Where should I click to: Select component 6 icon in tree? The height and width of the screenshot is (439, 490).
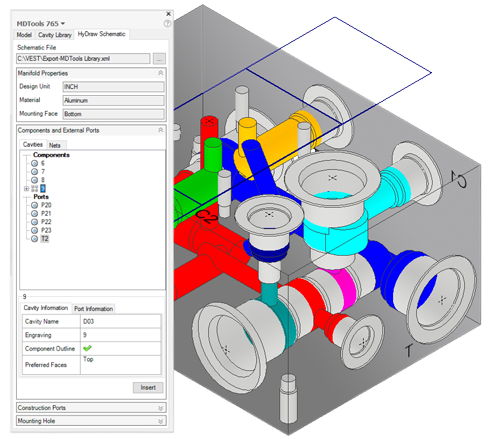coord(34,163)
